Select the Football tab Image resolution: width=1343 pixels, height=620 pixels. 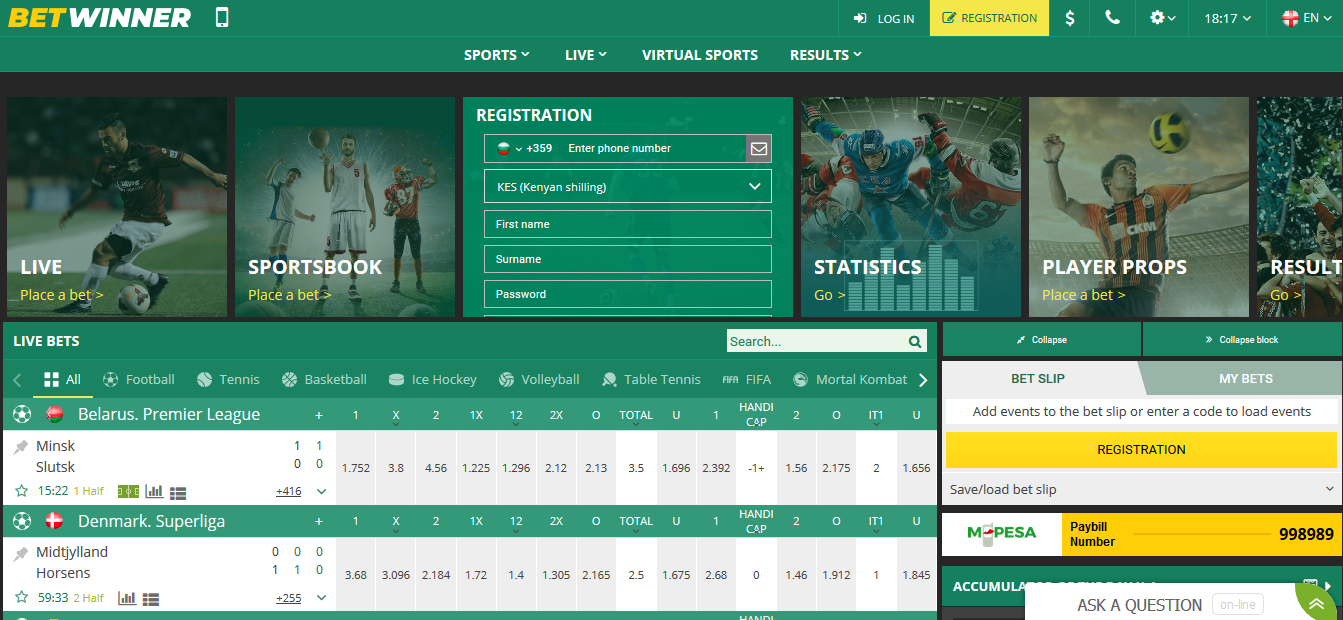[138, 379]
